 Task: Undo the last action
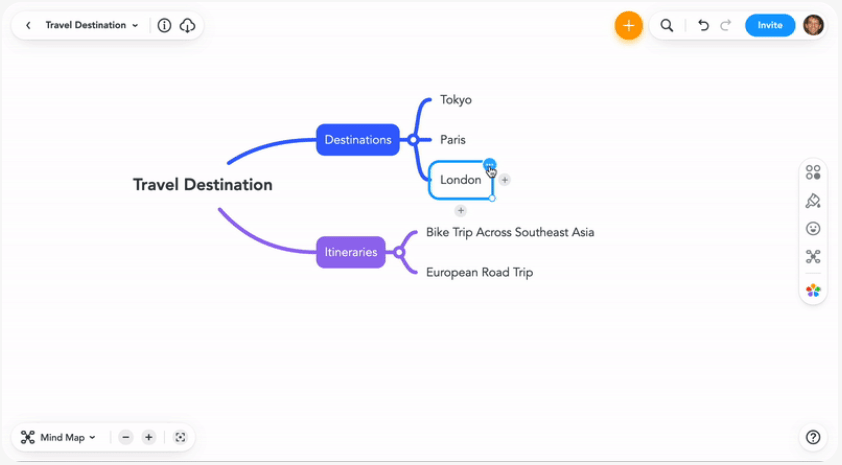point(703,25)
